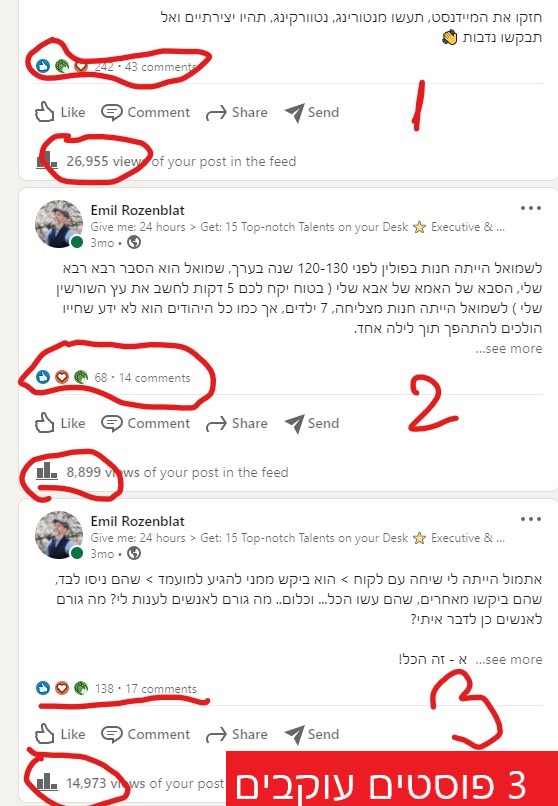This screenshot has width=558, height=806.
Task: Comment on the post with 14 comments
Action: [145, 423]
